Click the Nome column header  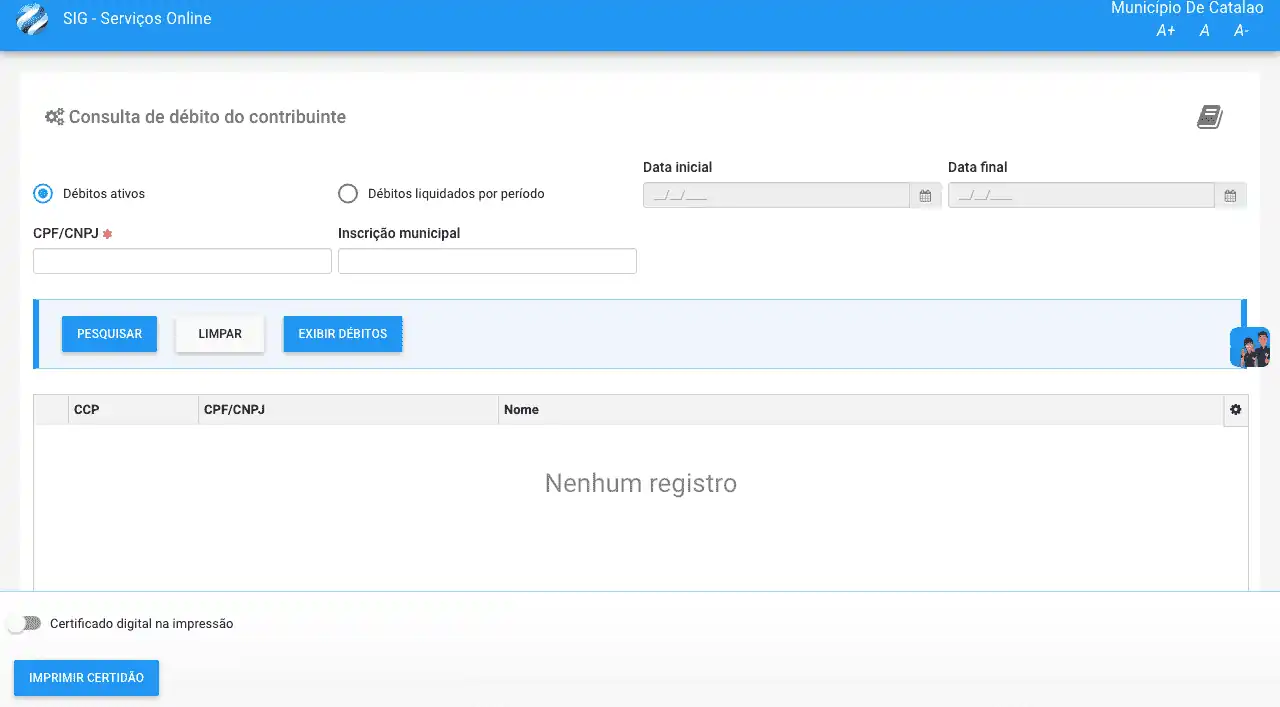click(x=521, y=410)
